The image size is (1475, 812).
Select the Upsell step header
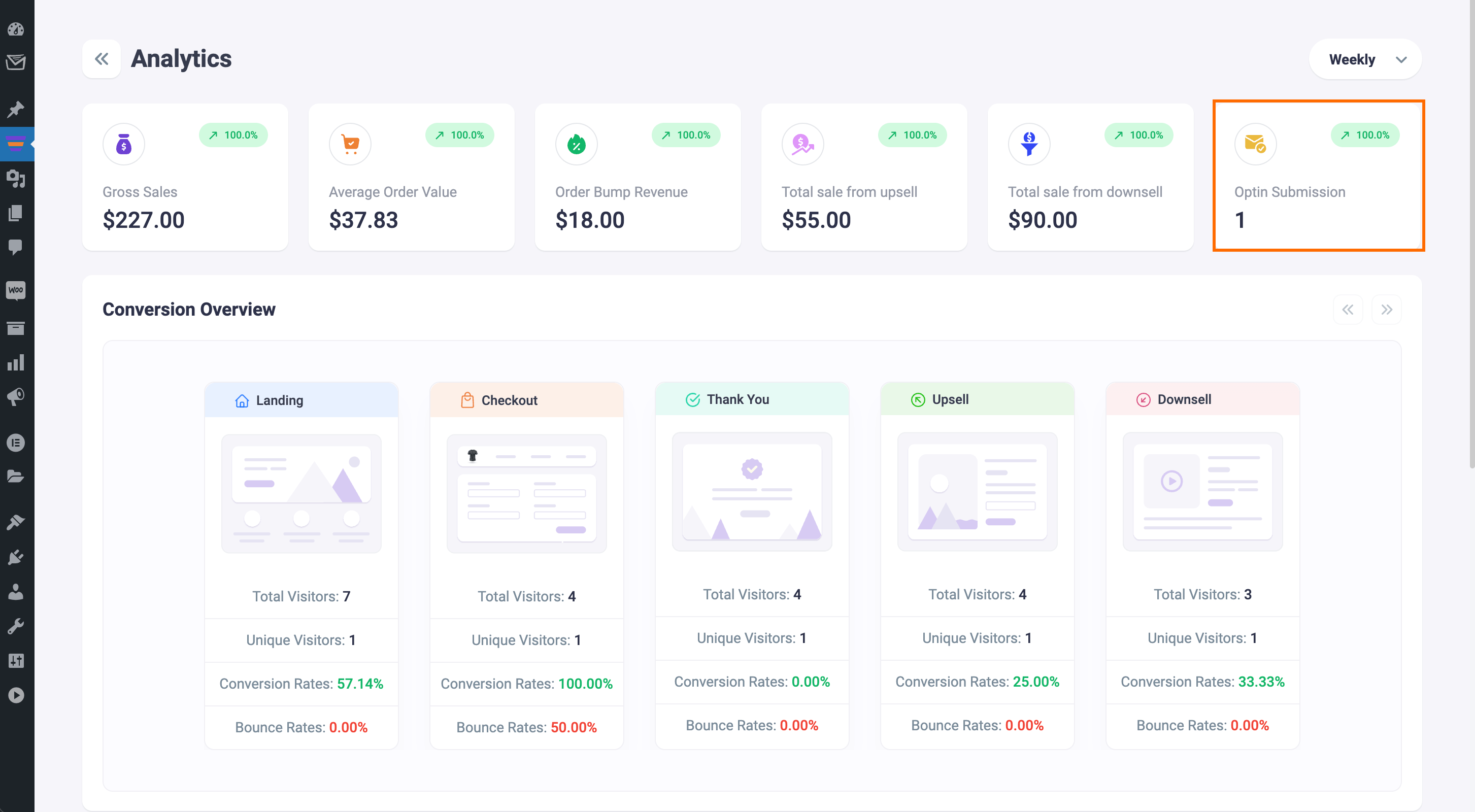click(x=978, y=399)
